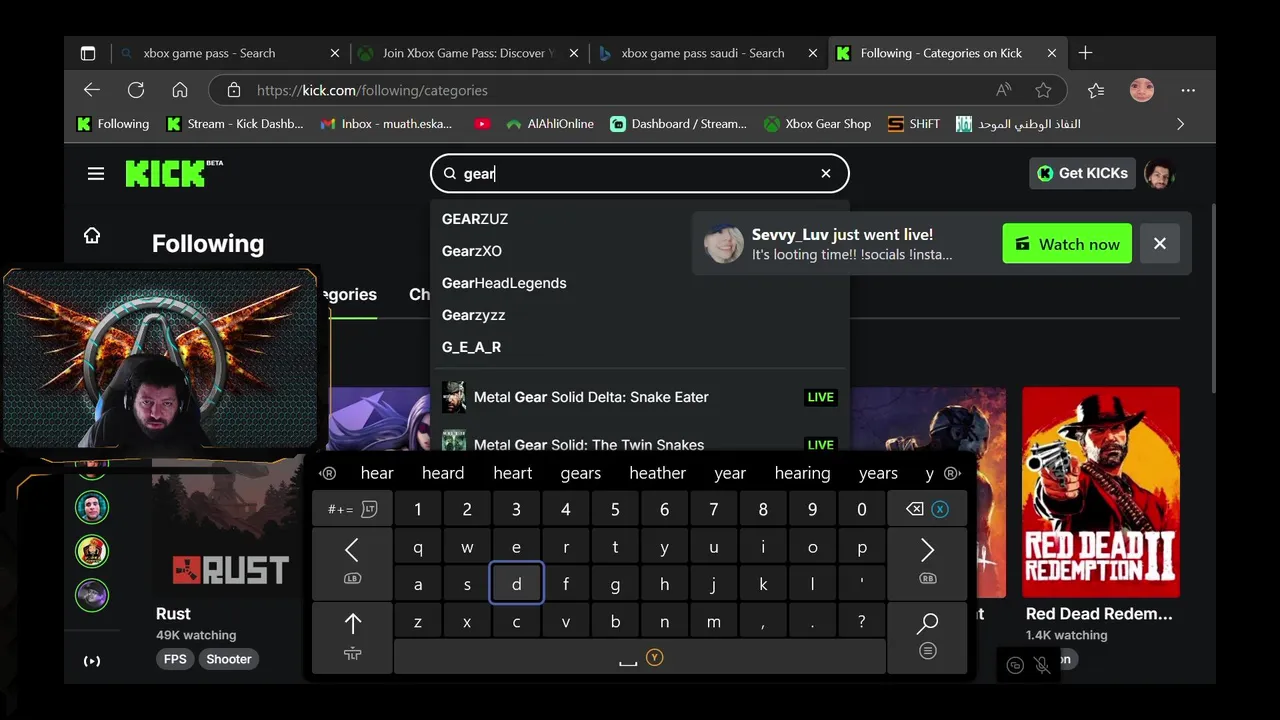
Task: Tap the keyboard search magnifier key
Action: coord(927,636)
